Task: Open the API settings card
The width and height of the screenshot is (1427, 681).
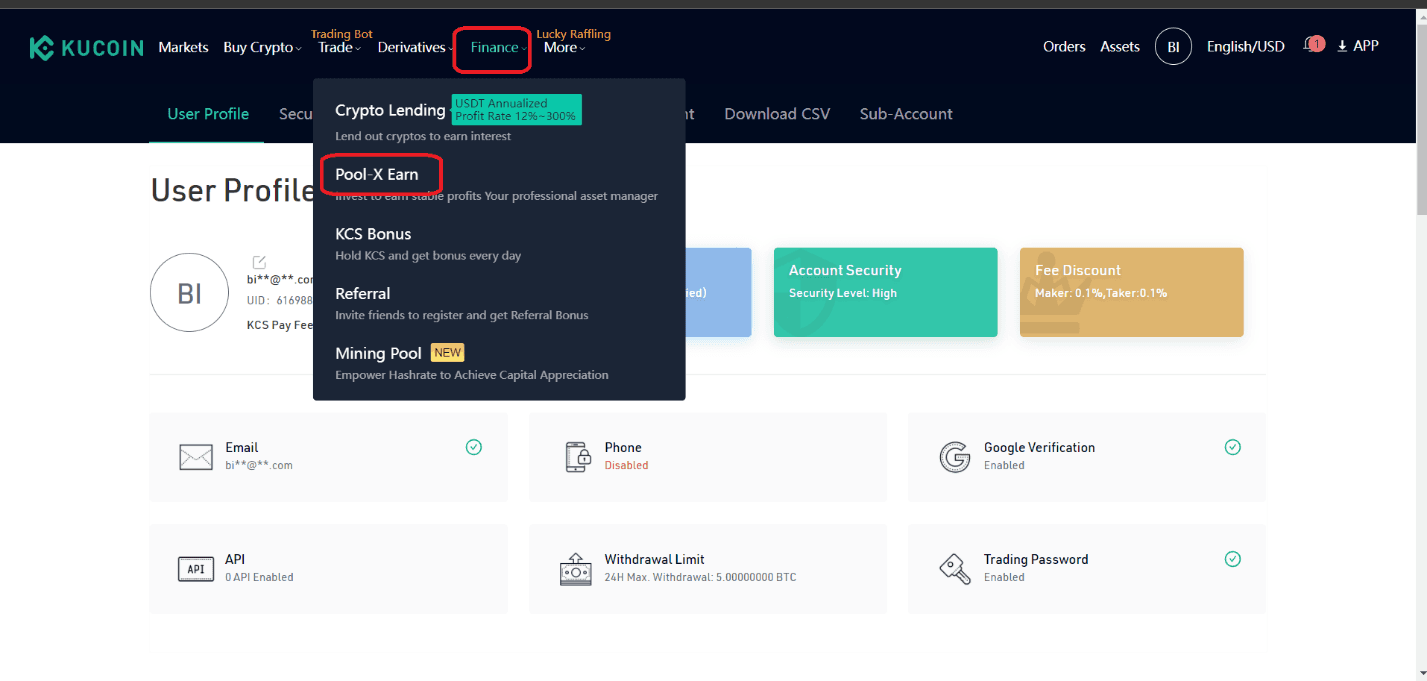Action: pyautogui.click(x=328, y=569)
